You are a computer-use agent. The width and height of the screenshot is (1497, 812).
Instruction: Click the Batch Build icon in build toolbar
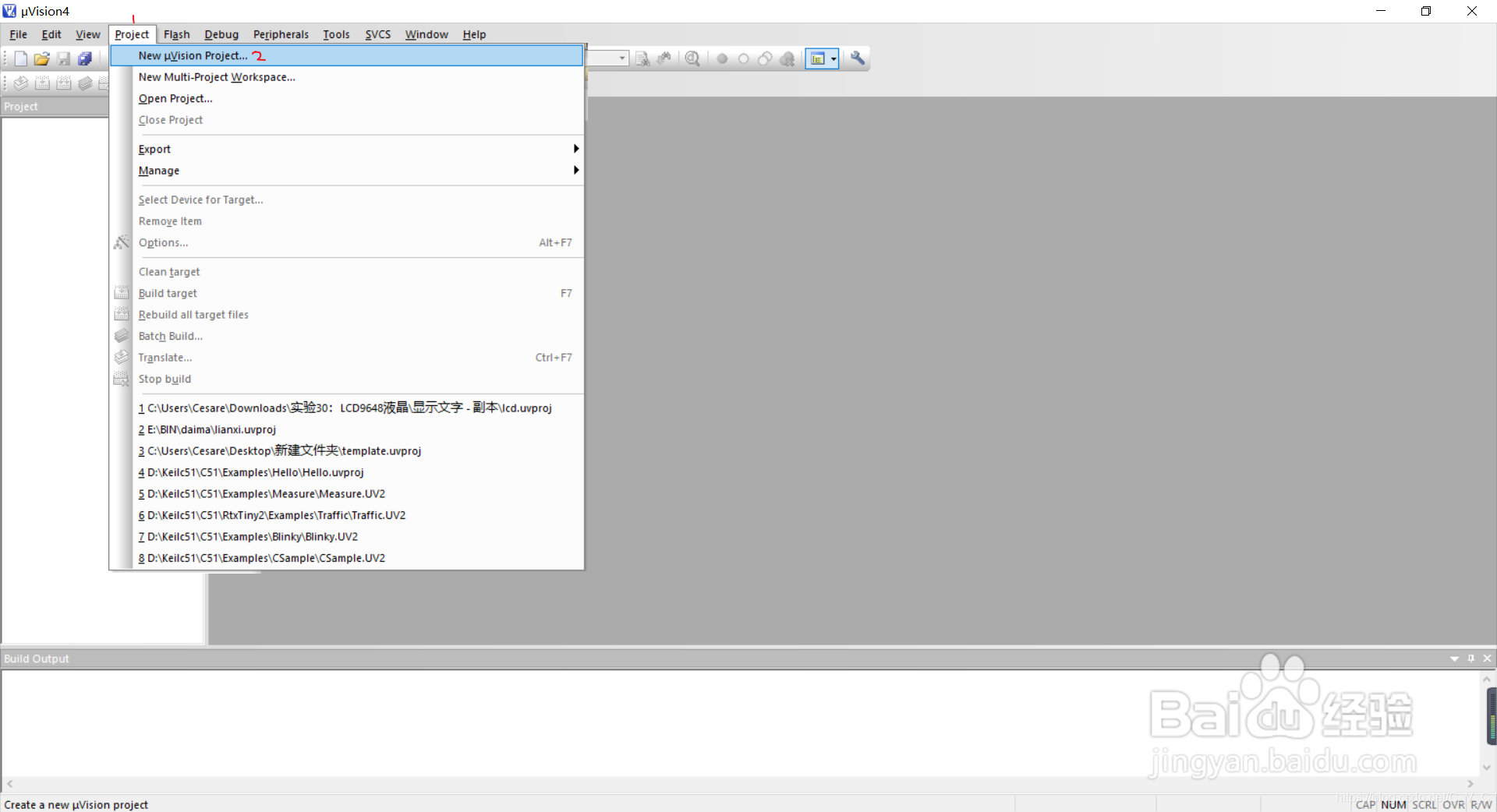pyautogui.click(x=85, y=83)
